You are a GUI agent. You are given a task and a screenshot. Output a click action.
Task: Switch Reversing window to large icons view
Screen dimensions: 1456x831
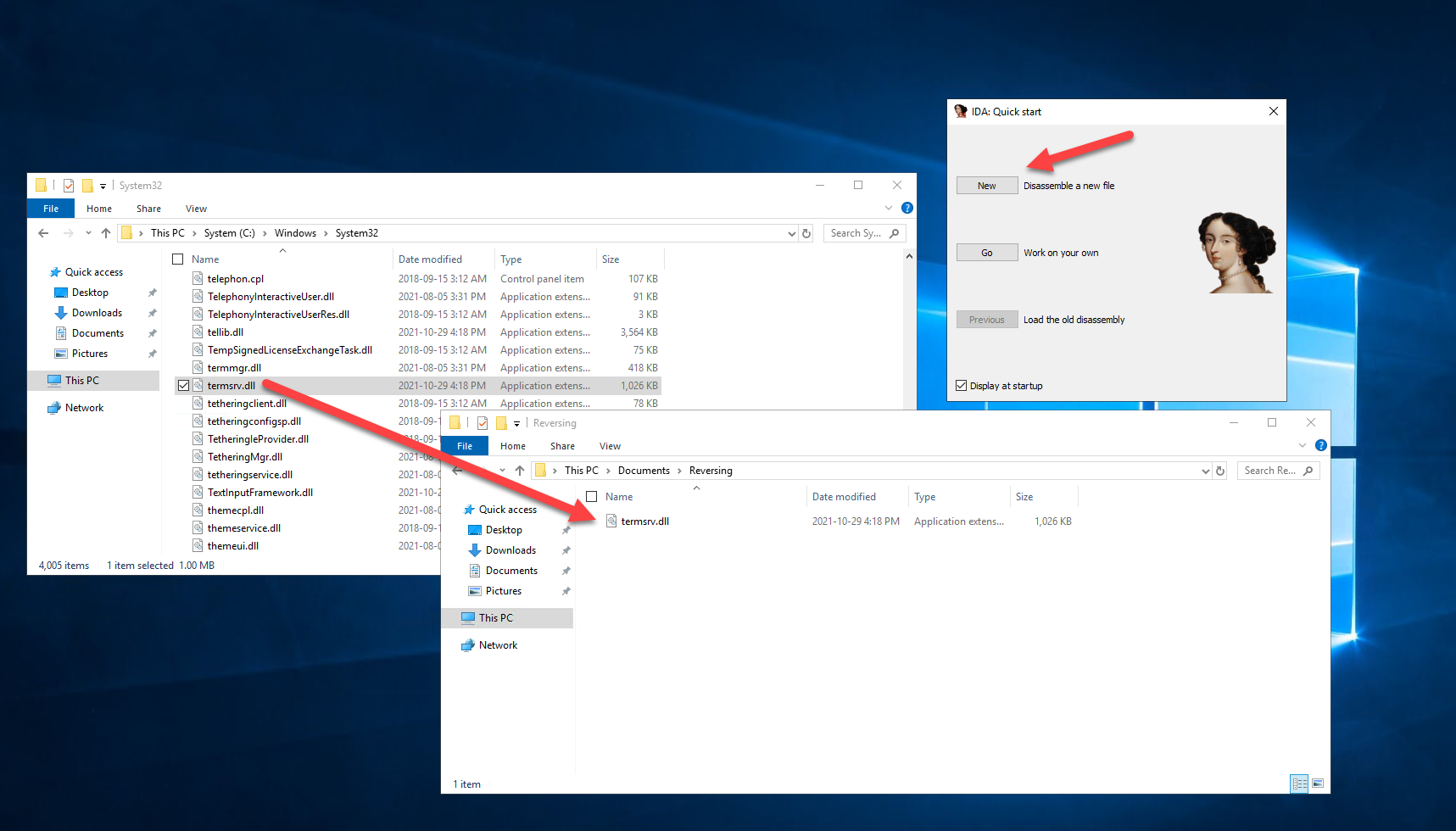(1317, 784)
